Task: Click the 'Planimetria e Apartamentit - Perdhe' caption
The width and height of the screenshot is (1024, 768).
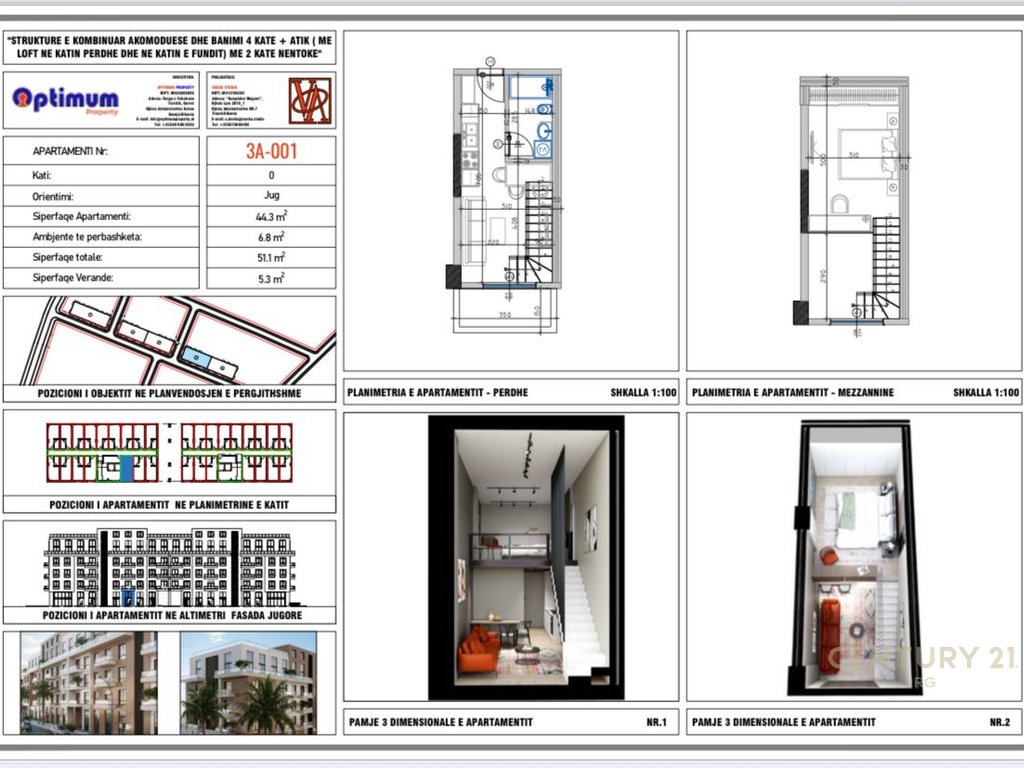Action: tap(438, 393)
